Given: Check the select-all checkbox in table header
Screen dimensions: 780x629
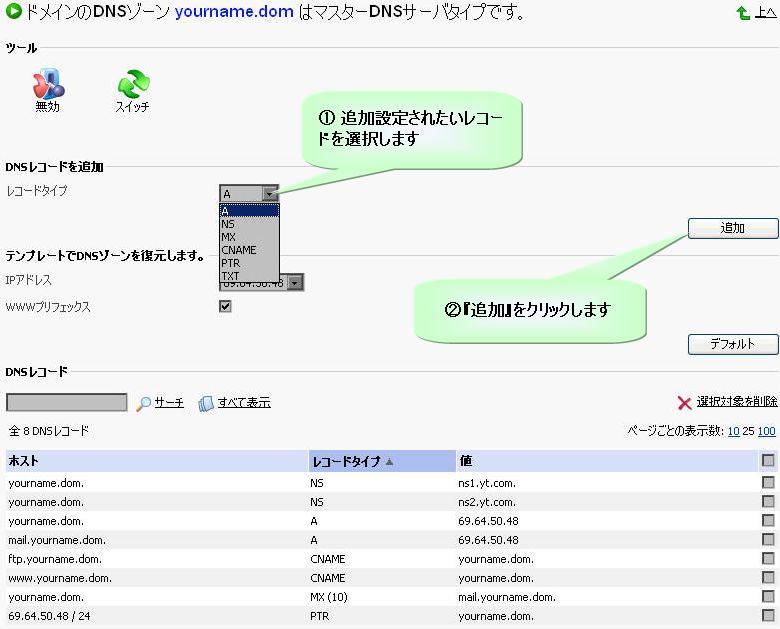Looking at the screenshot, I should [768, 461].
